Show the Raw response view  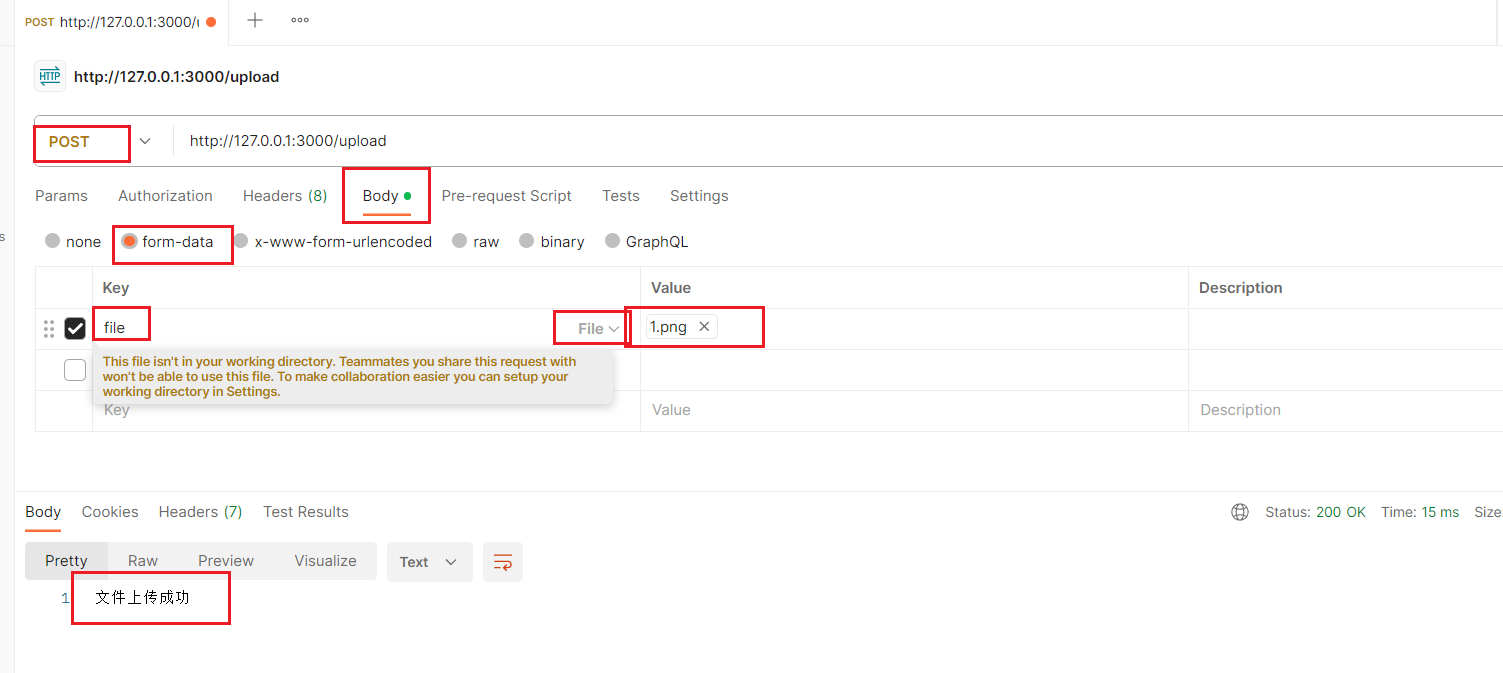143,561
